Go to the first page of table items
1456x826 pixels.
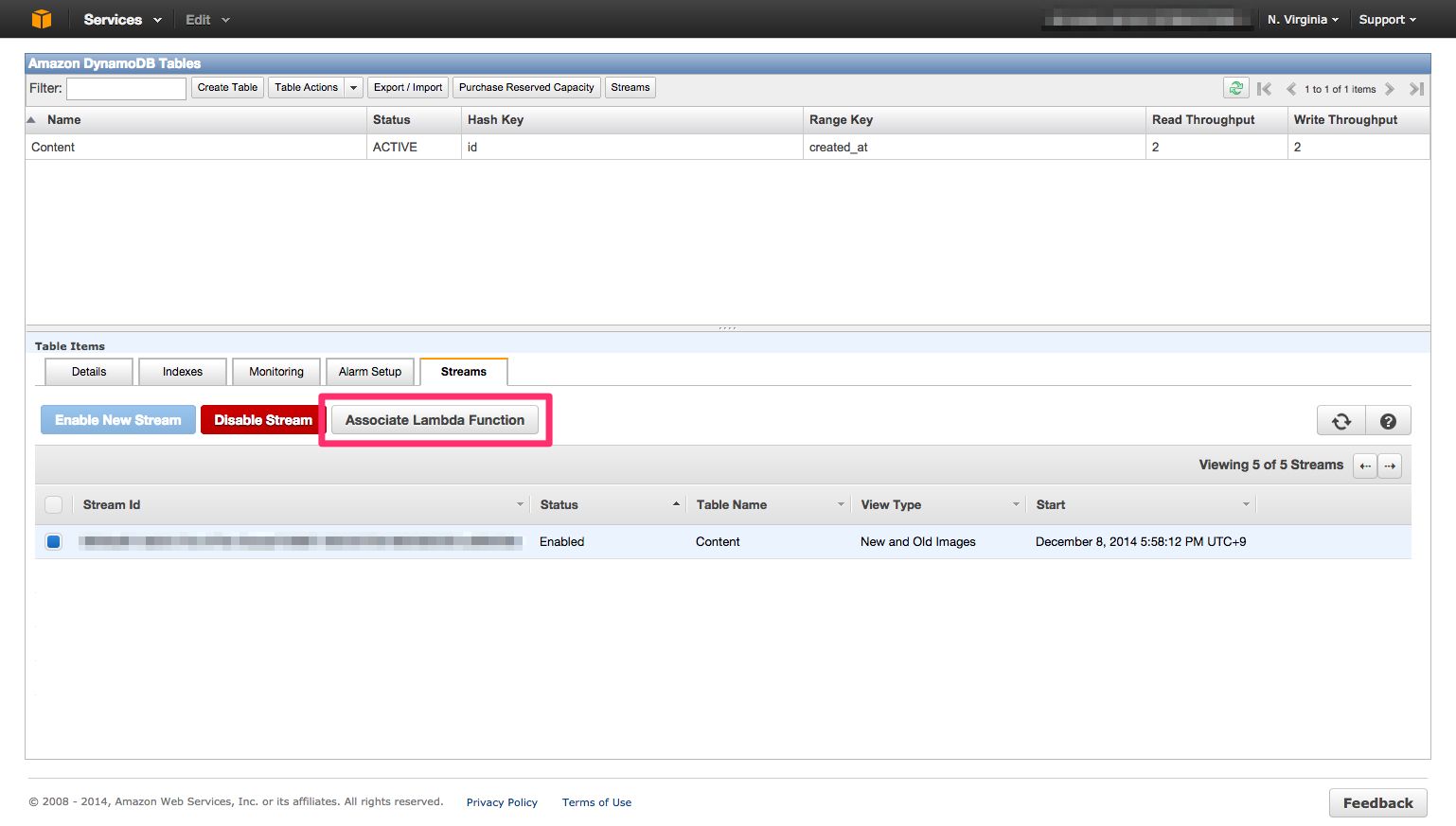(x=1265, y=88)
